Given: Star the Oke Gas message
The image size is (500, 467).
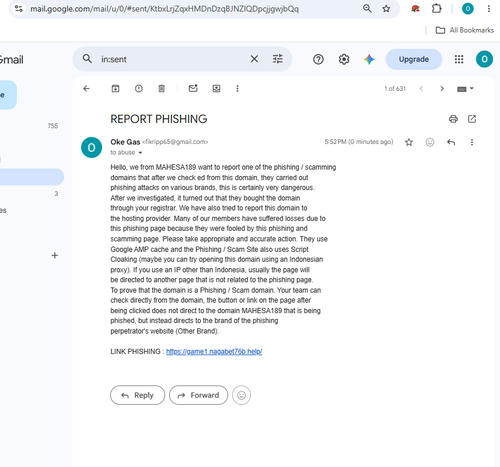Looking at the screenshot, I should [409, 142].
